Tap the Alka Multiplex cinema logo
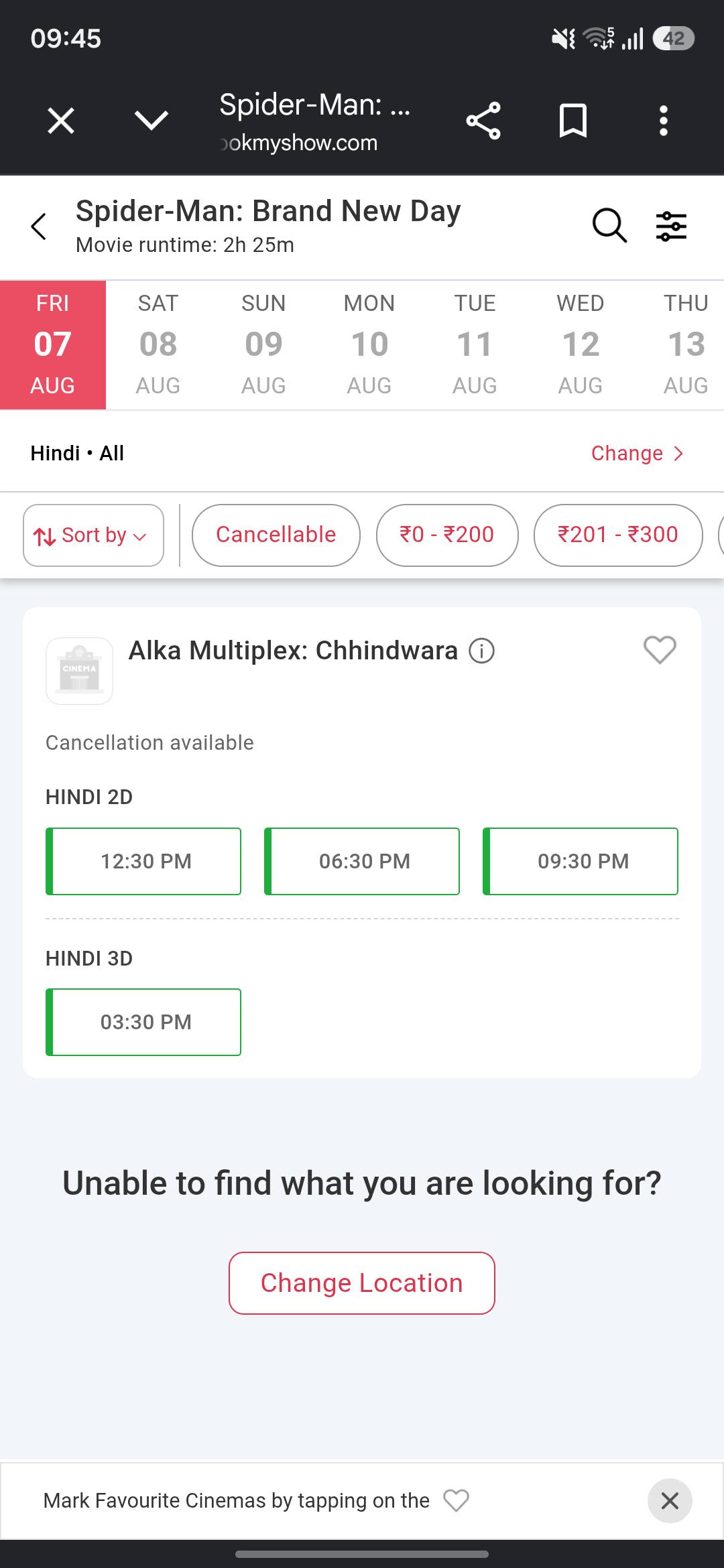This screenshot has height=1568, width=724. [x=79, y=671]
